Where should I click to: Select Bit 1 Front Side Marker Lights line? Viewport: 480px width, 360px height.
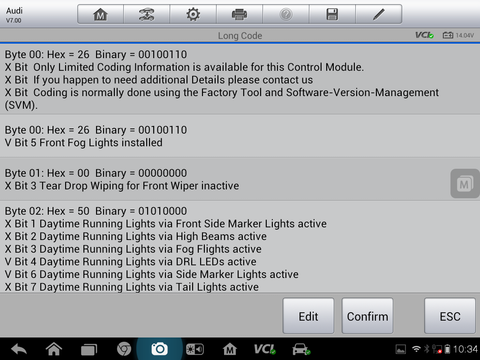coord(166,224)
